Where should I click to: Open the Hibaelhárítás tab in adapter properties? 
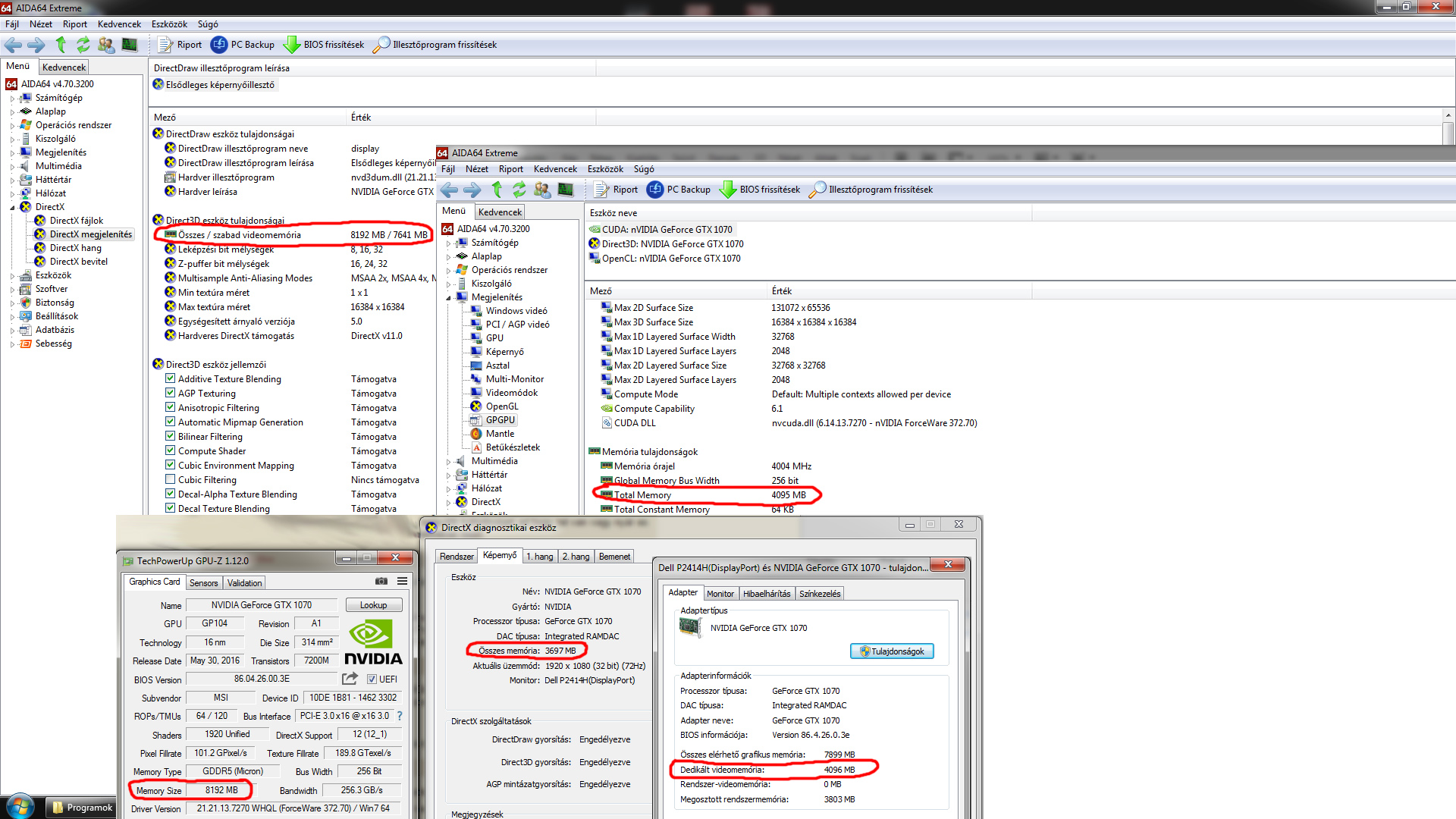click(x=767, y=593)
